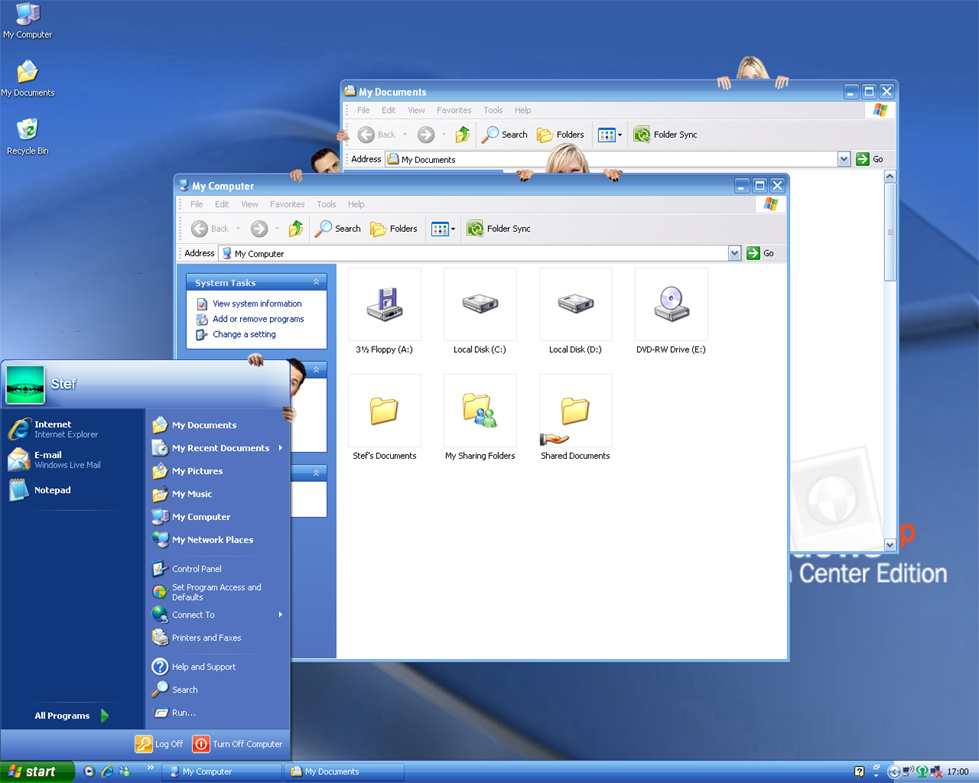979x783 pixels.
Task: Click the All Programs button
Action: (x=70, y=716)
